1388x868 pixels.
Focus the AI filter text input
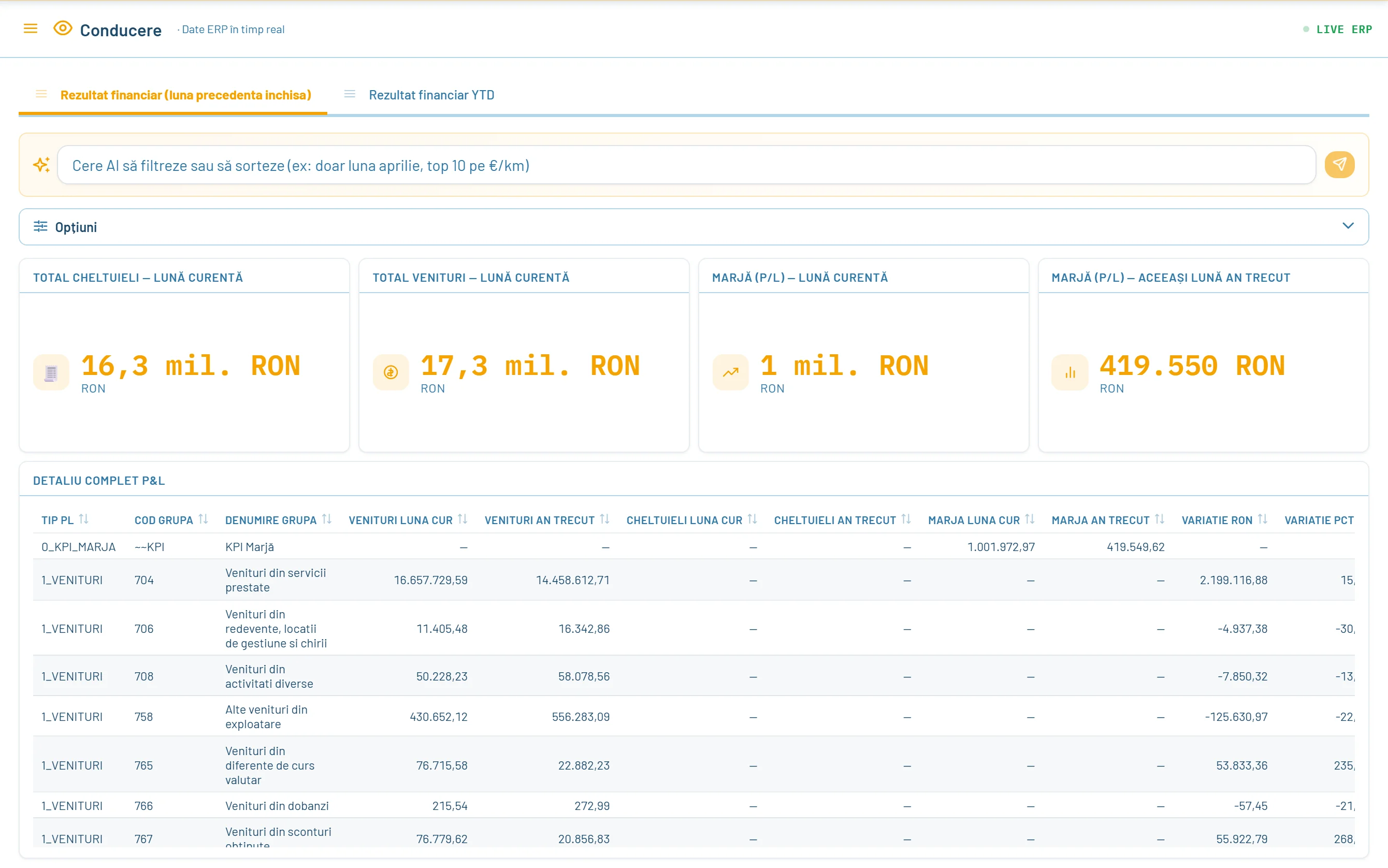coord(687,165)
